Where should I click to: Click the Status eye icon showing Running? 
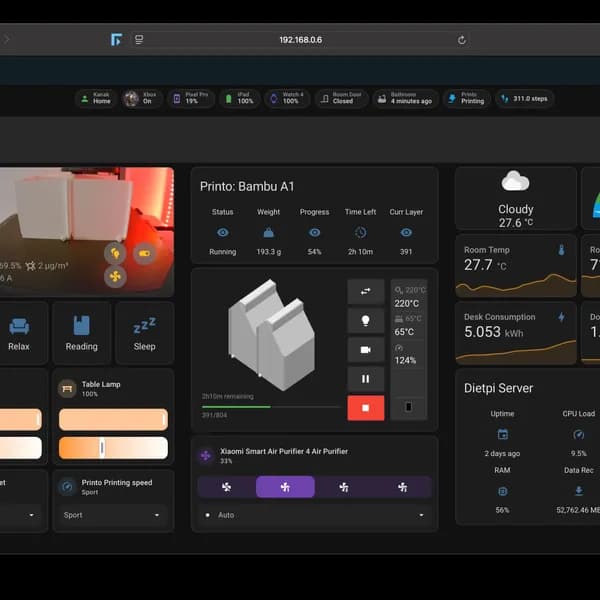click(x=223, y=232)
